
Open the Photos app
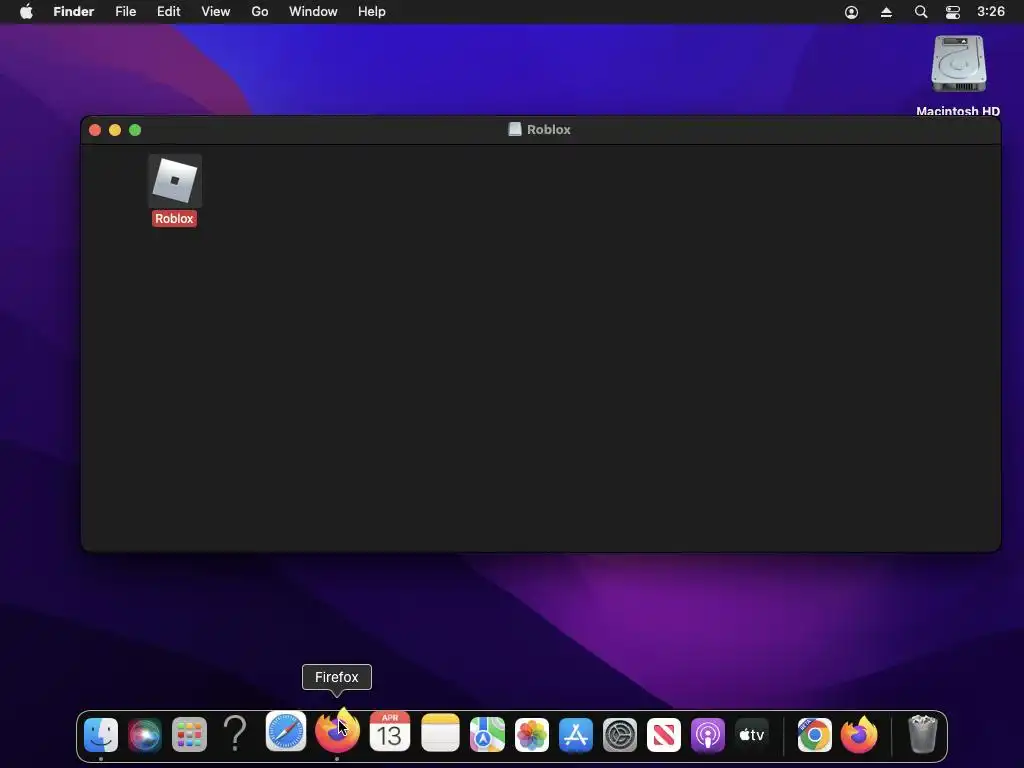coord(532,734)
